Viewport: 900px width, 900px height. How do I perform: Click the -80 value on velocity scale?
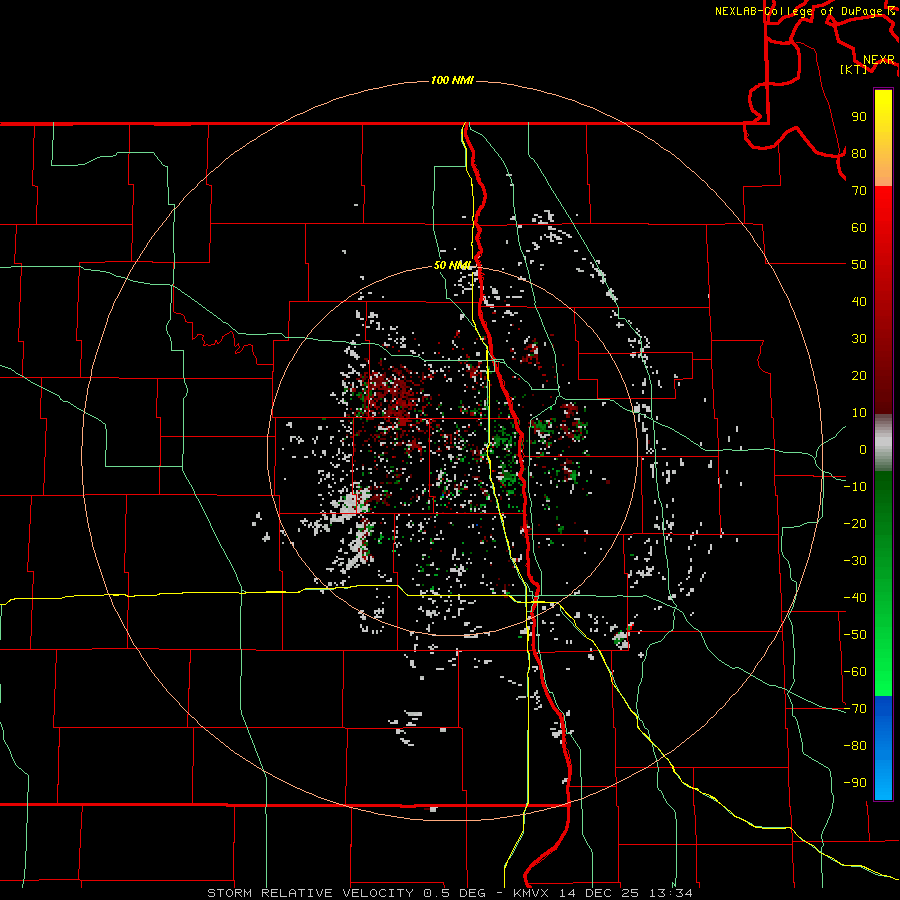coord(855,746)
